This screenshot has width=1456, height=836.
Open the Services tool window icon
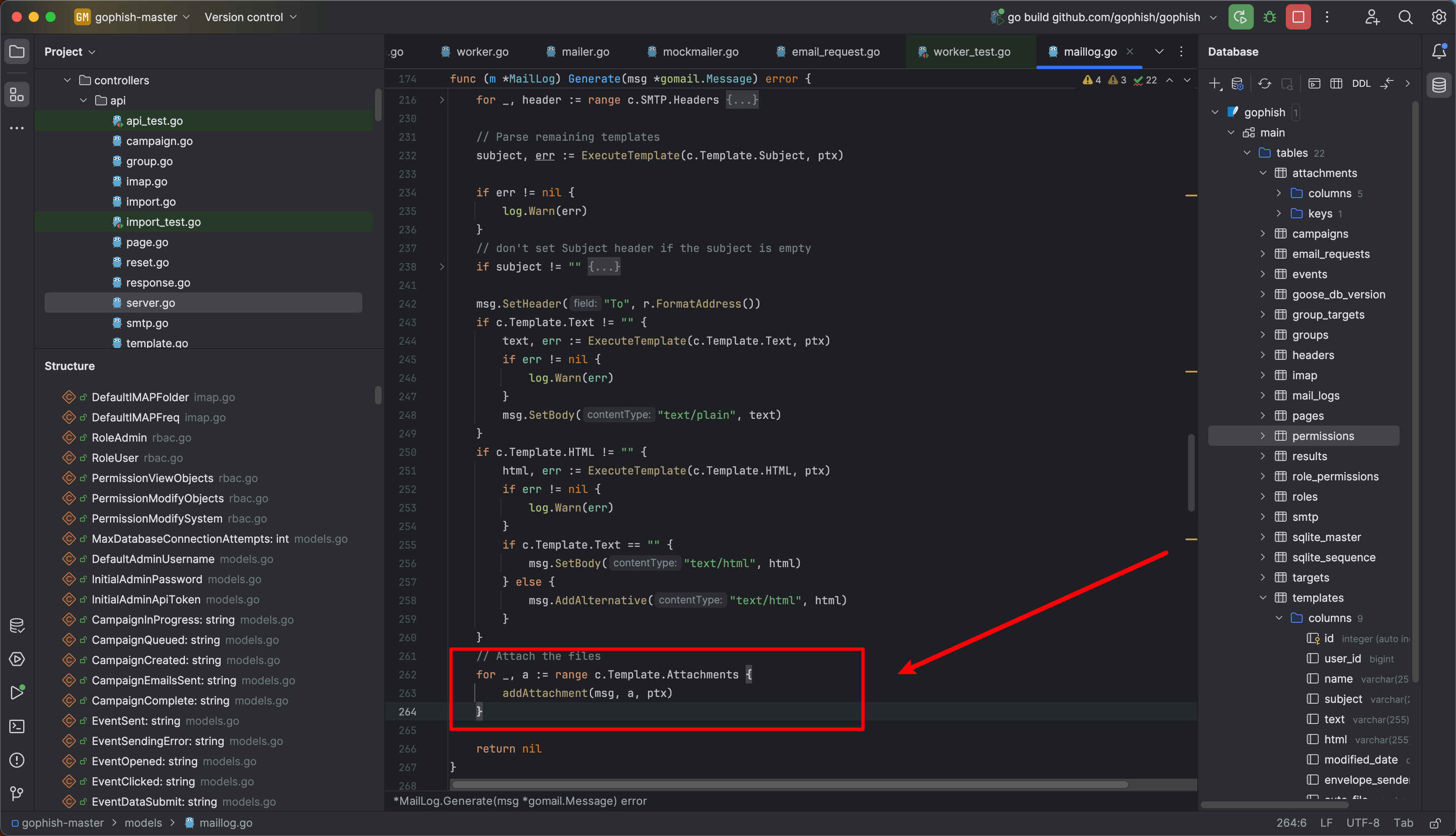(17, 659)
